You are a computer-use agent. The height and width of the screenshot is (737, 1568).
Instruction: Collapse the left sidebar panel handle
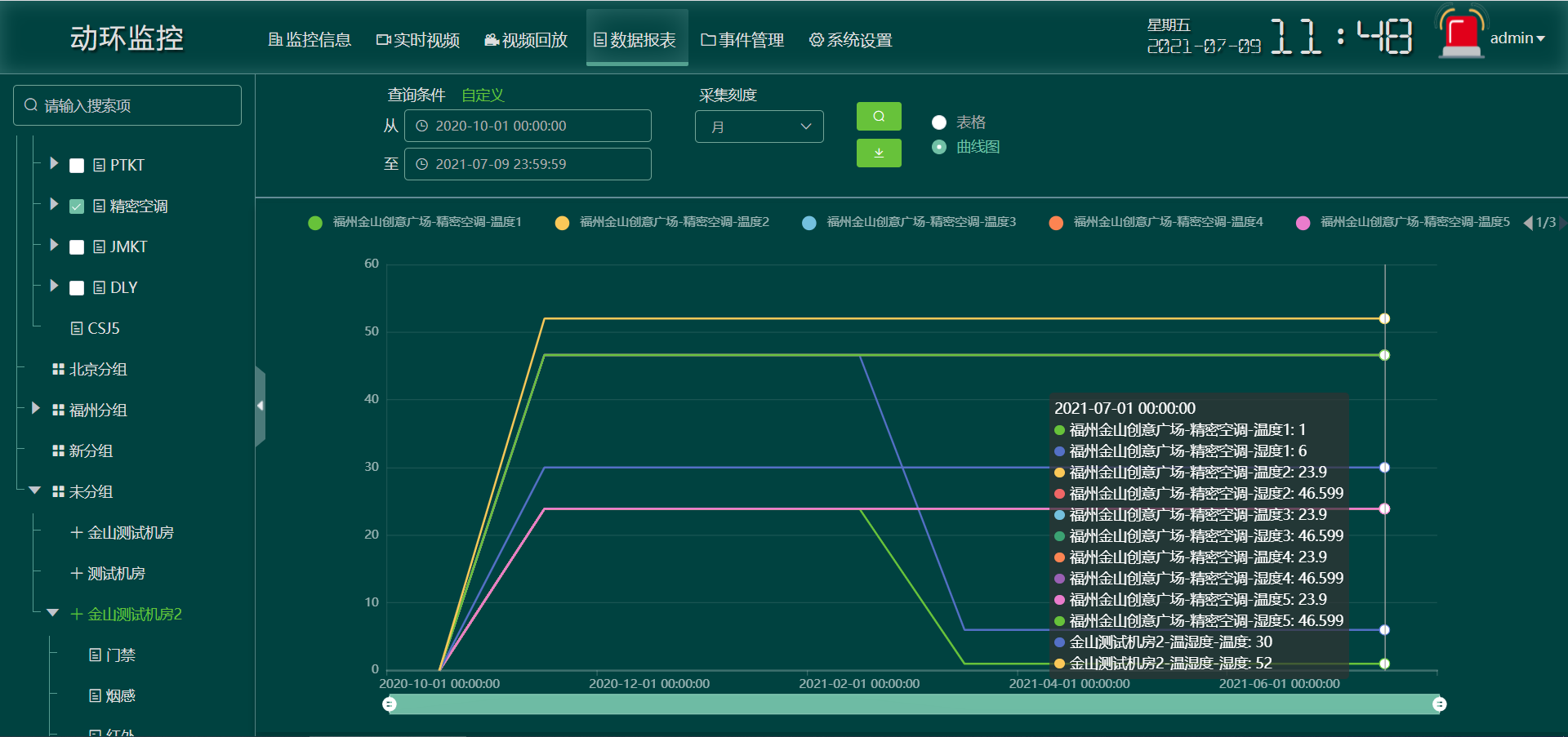coord(260,406)
